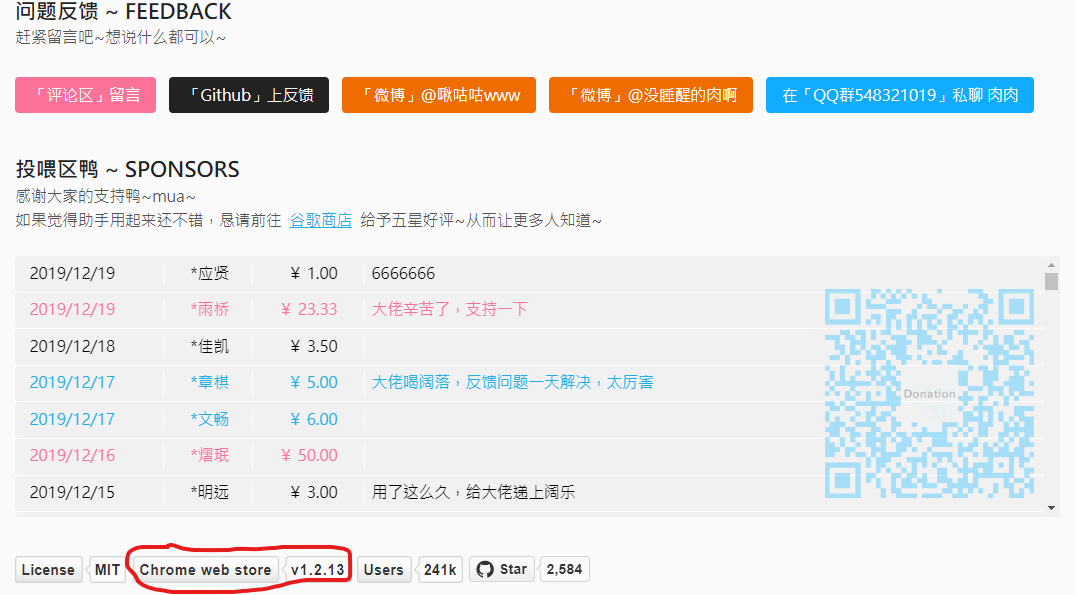Viewport: 1075px width, 595px height.
Task: Click the MIT badge
Action: (107, 570)
